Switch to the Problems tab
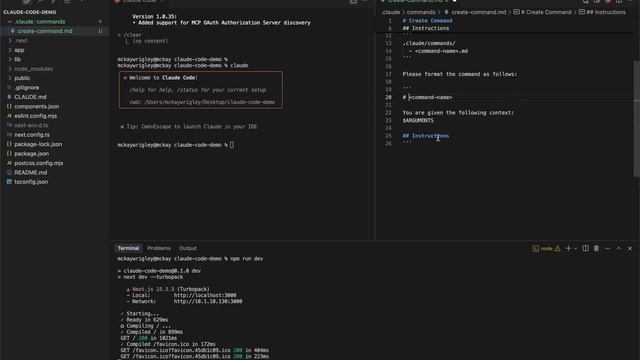Image resolution: width=640 pixels, height=360 pixels. click(159, 248)
